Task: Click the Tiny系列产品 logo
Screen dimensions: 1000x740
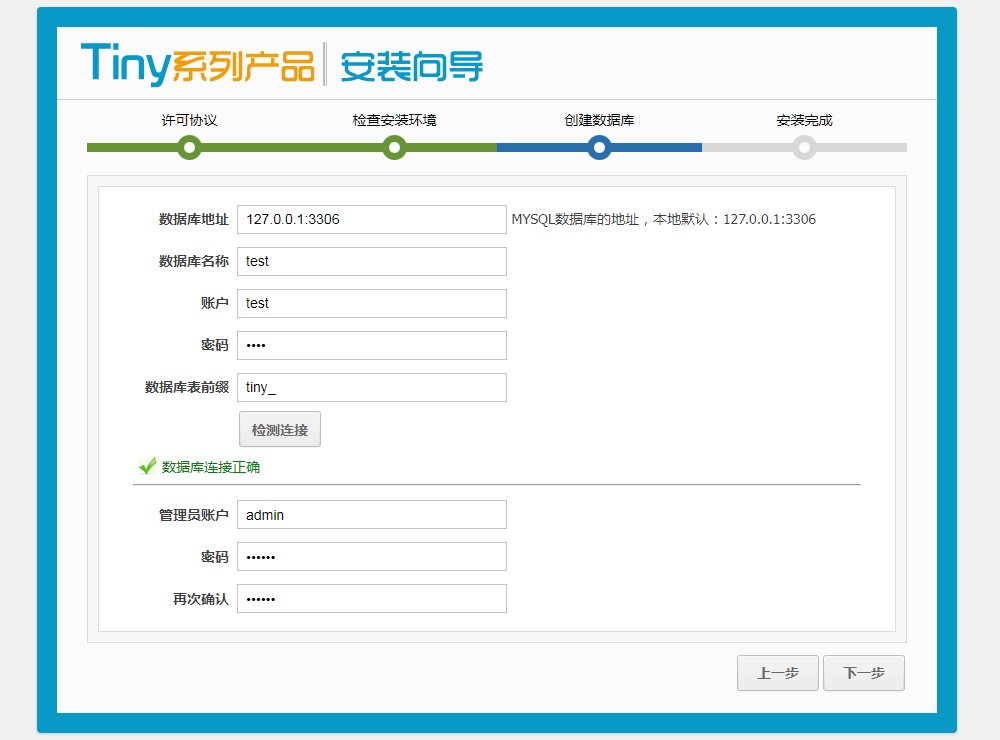Action: tap(198, 64)
